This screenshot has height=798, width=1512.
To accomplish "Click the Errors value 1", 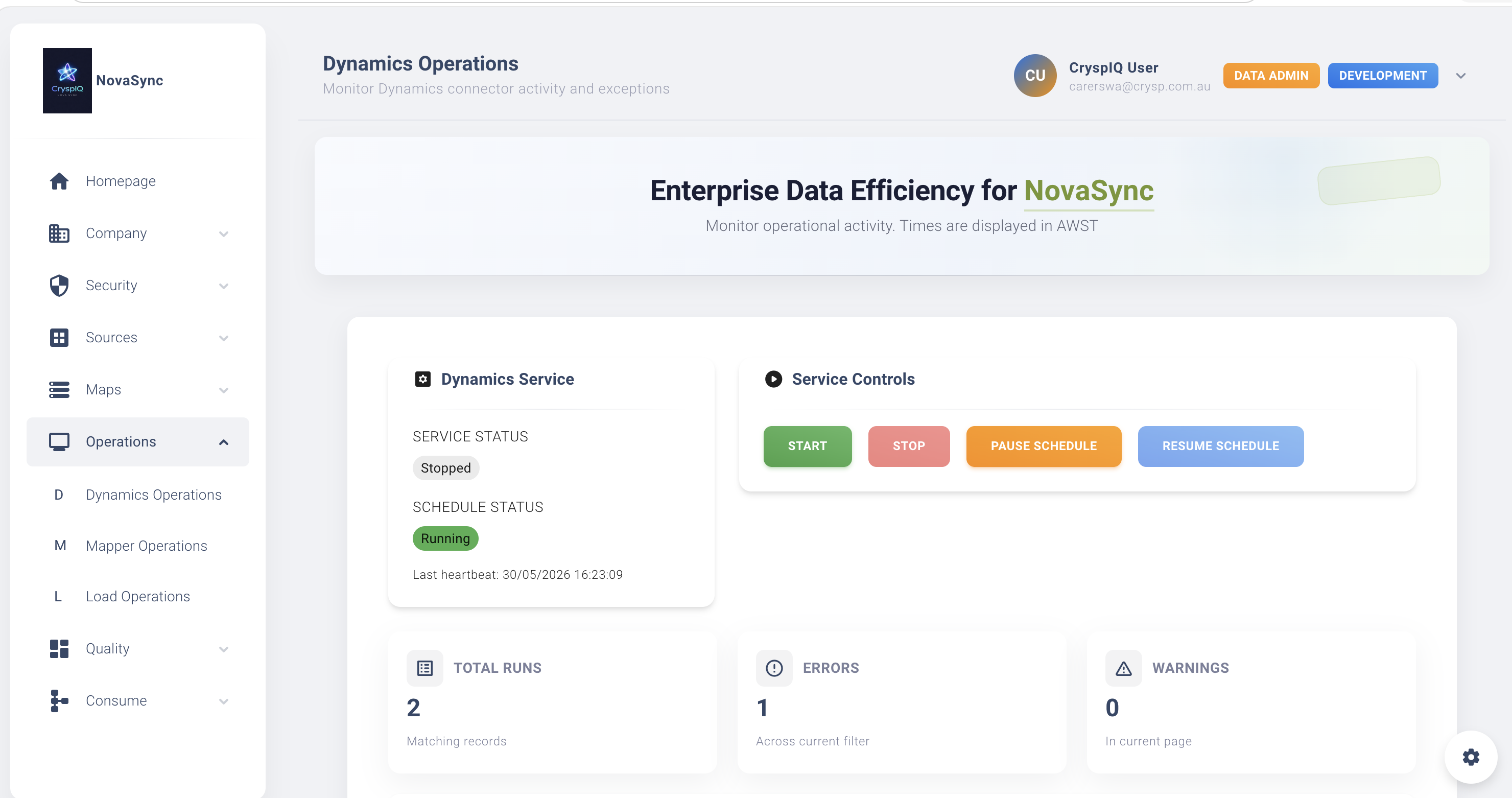I will 762,708.
